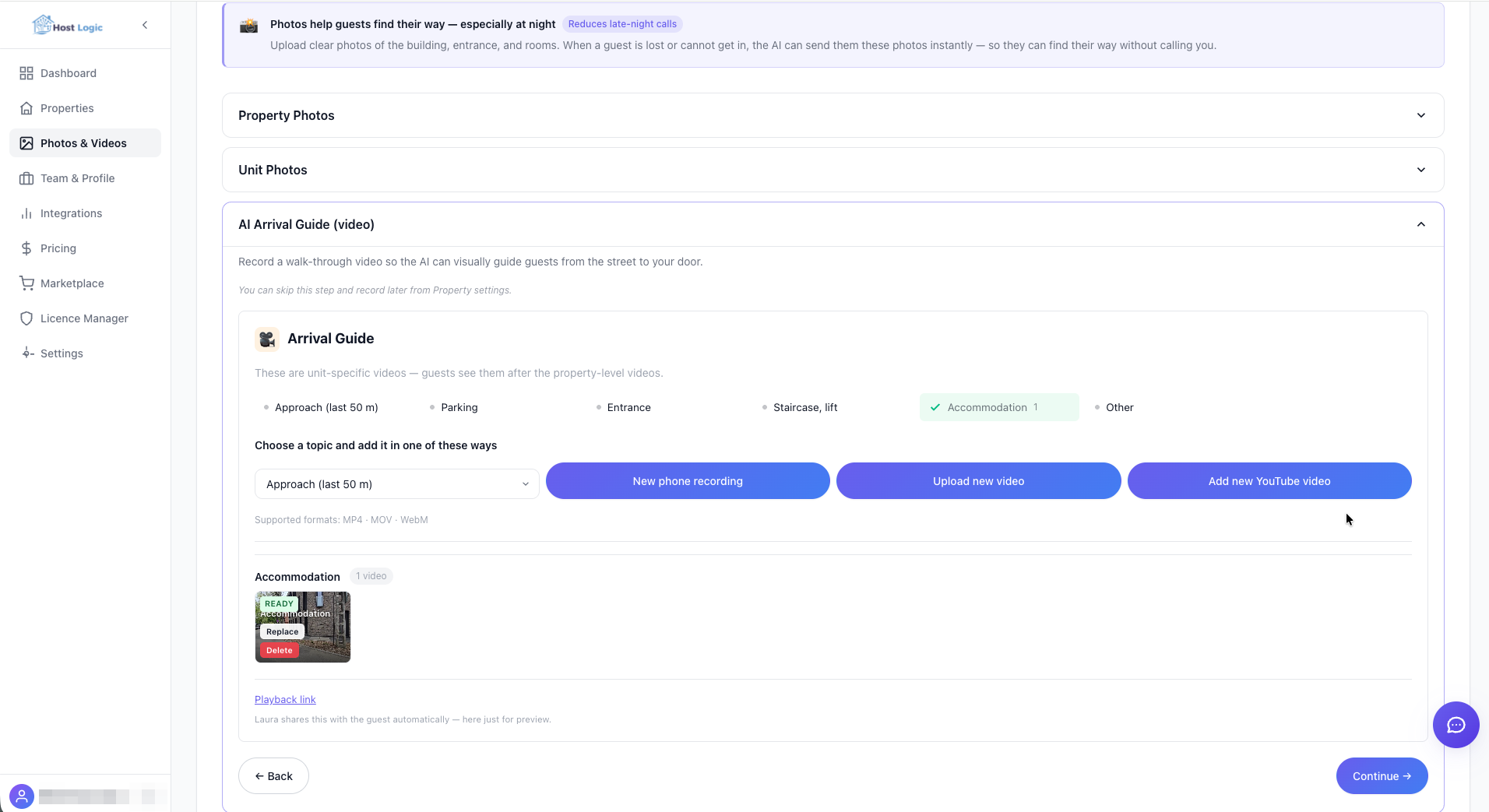
Task: Open the Accommodation video thumbnail
Action: 303,627
